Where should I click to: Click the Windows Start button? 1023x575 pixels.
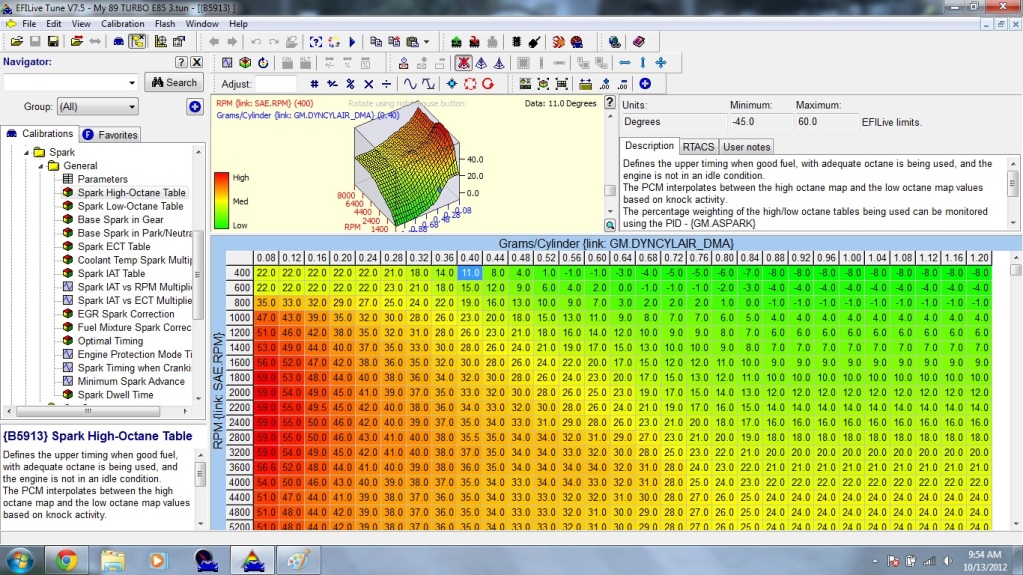[x=20, y=560]
